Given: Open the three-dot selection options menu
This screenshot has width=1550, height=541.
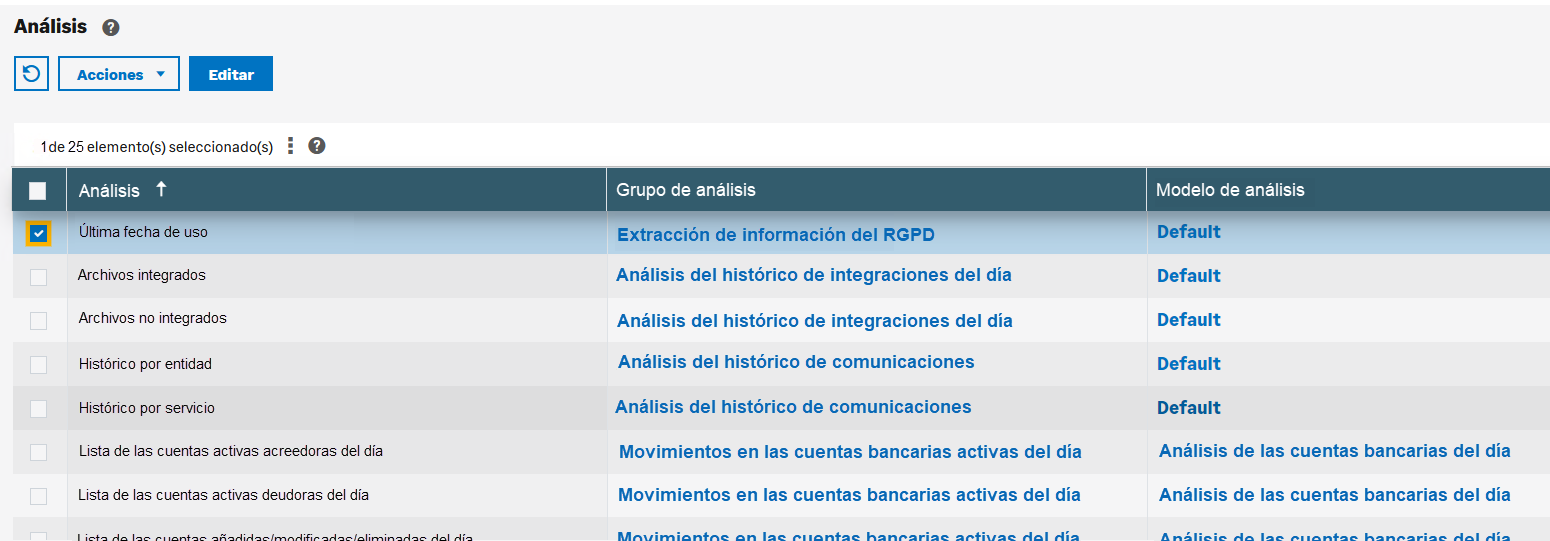Looking at the screenshot, I should point(291,146).
